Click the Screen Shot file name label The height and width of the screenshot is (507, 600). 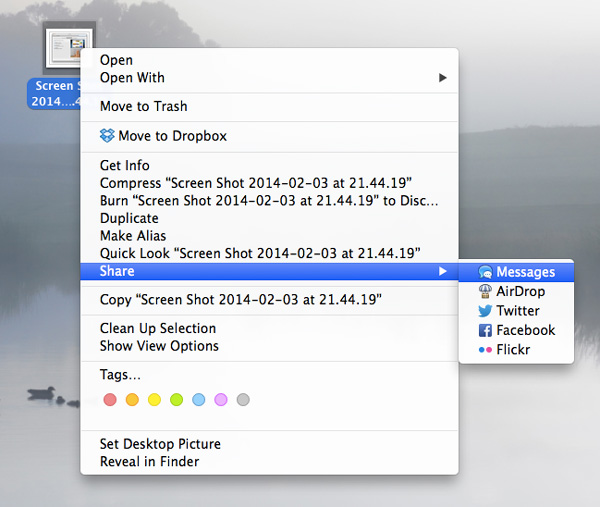click(54, 93)
